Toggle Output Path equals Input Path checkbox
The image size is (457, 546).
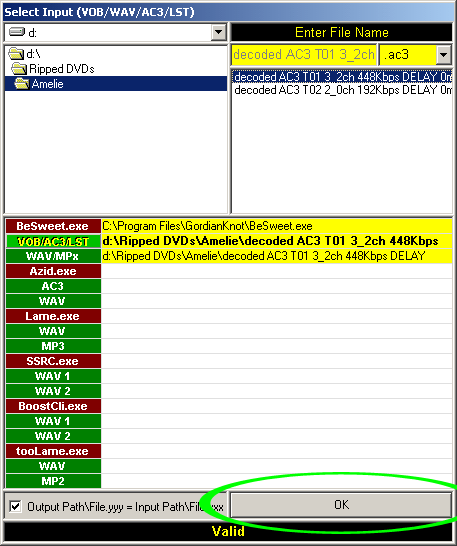(15, 506)
